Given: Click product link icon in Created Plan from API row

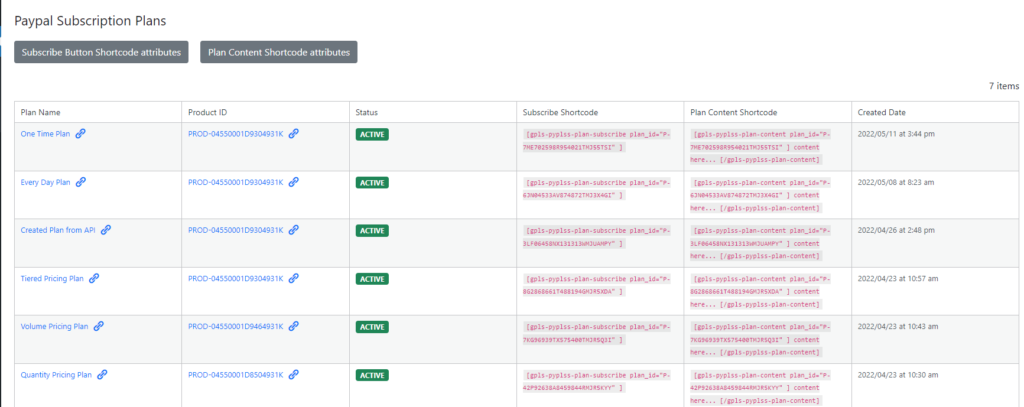Looking at the screenshot, I should click(x=294, y=230).
